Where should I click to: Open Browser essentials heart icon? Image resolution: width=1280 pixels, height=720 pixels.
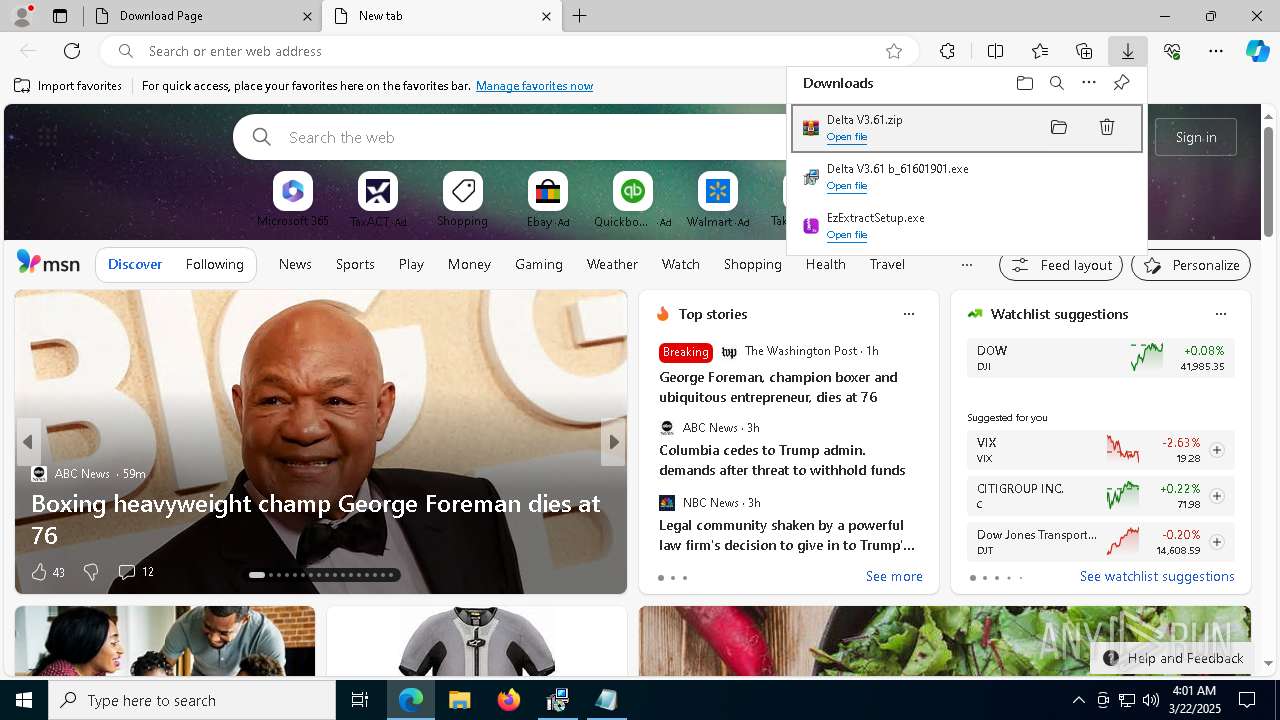click(1172, 51)
